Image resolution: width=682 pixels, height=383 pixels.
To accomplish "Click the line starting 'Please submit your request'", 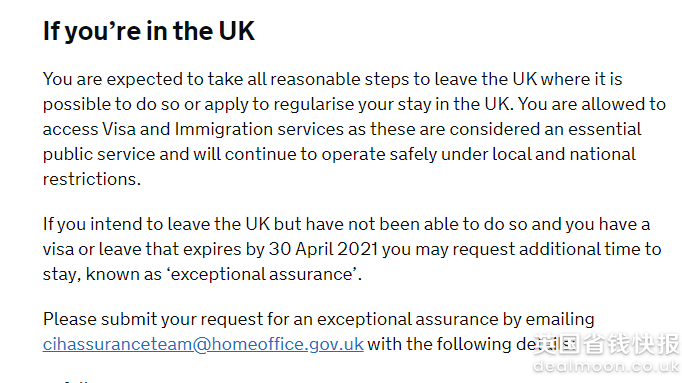I will 318,320.
